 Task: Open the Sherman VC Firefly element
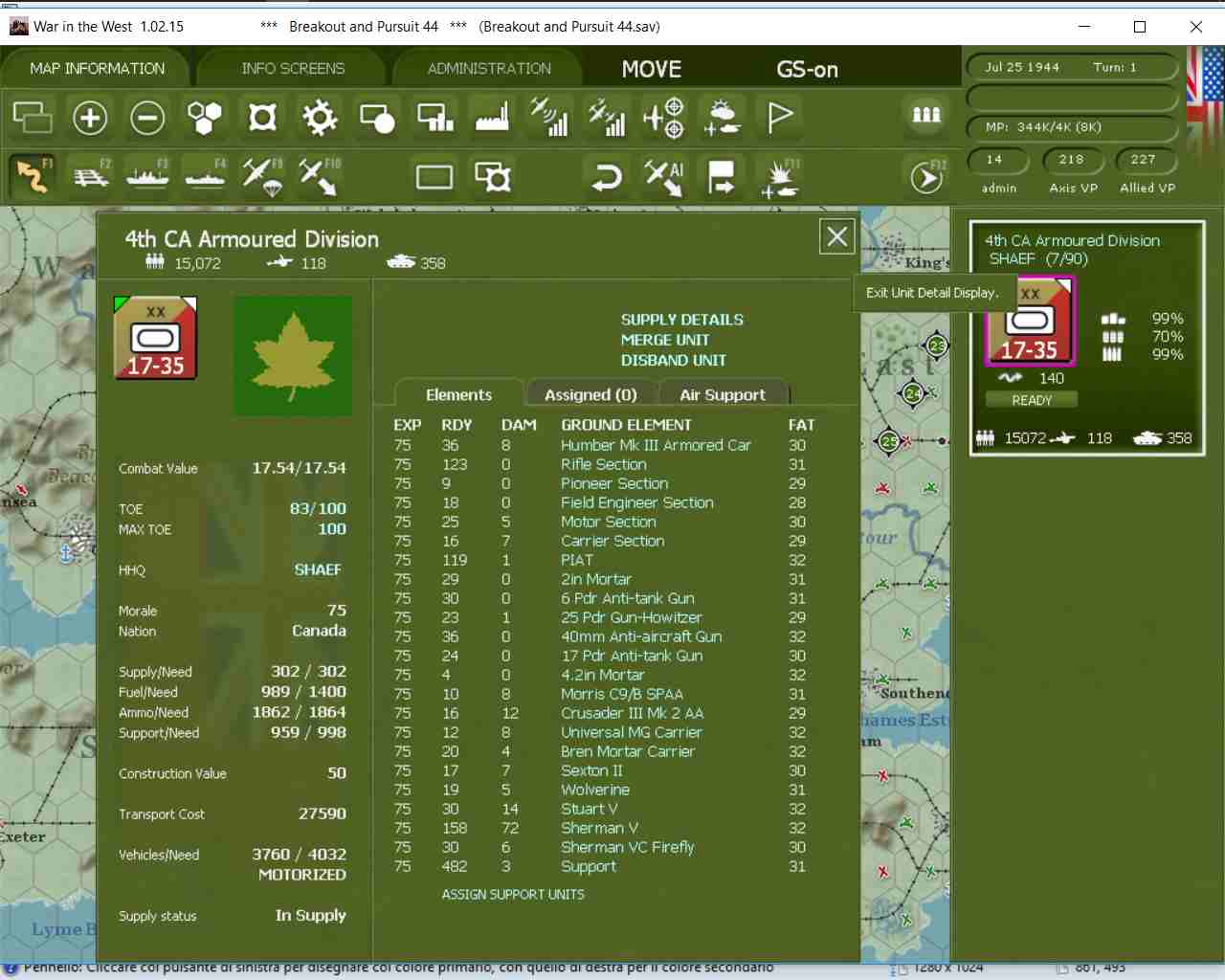(628, 847)
